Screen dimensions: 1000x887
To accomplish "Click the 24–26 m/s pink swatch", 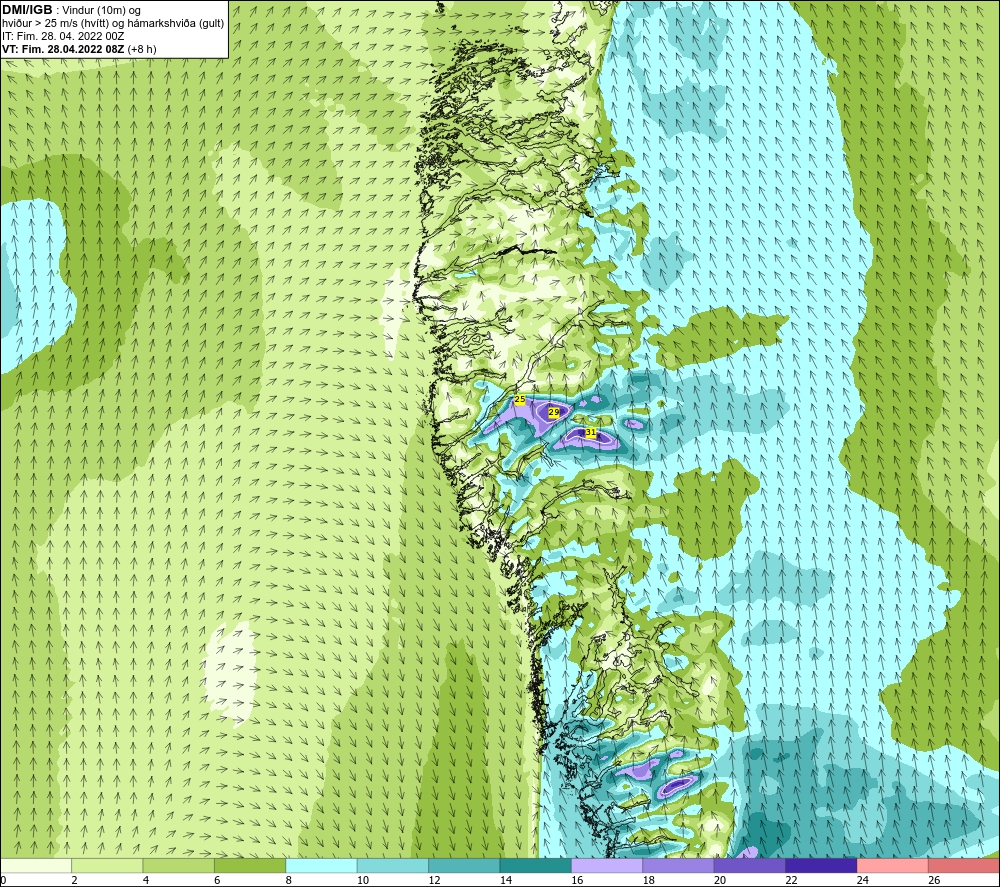I will [893, 865].
